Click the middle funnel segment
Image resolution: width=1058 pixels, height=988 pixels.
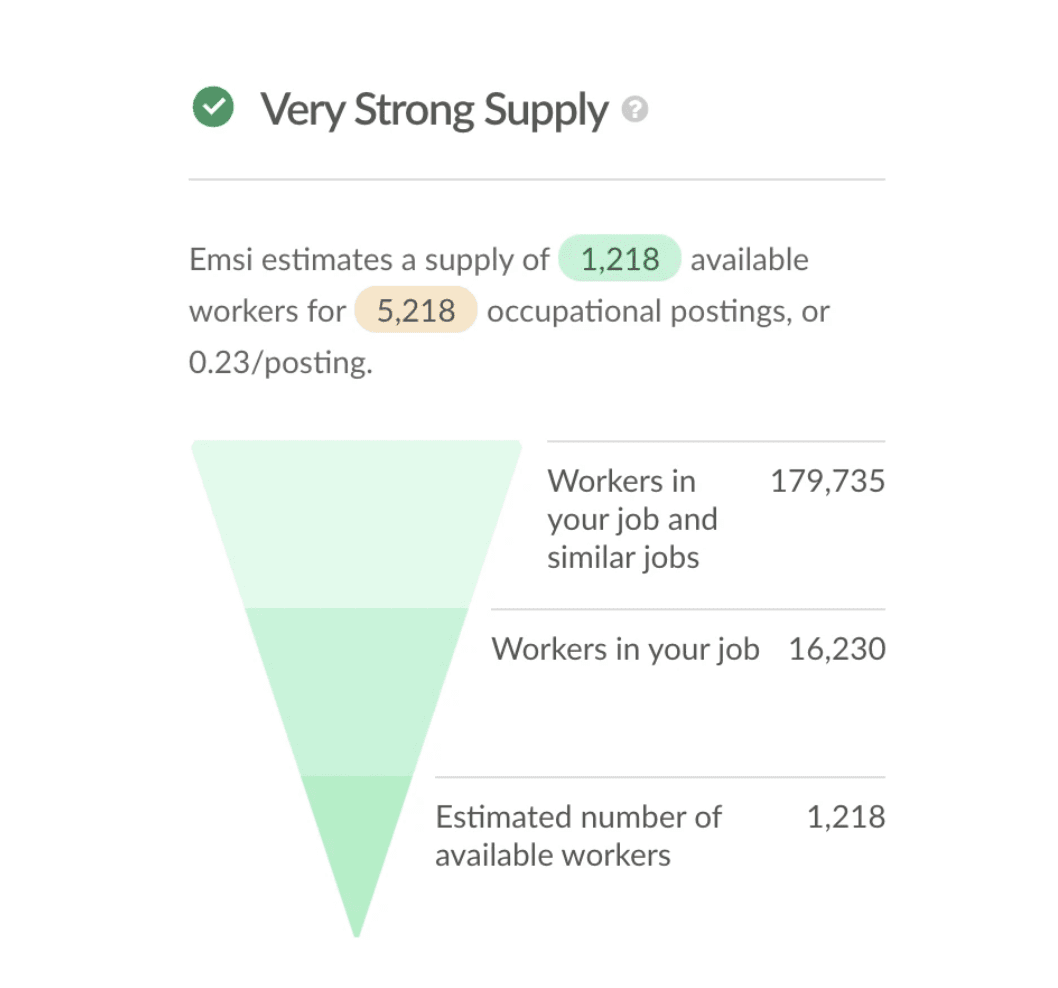tap(356, 692)
